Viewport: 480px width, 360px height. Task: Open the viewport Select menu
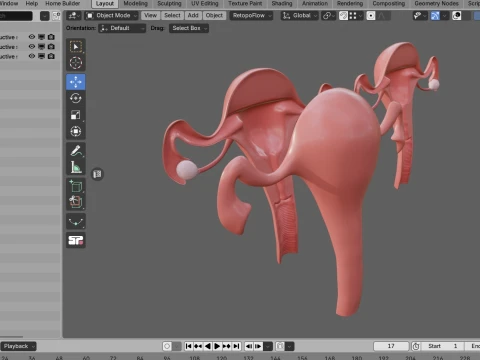click(x=172, y=16)
